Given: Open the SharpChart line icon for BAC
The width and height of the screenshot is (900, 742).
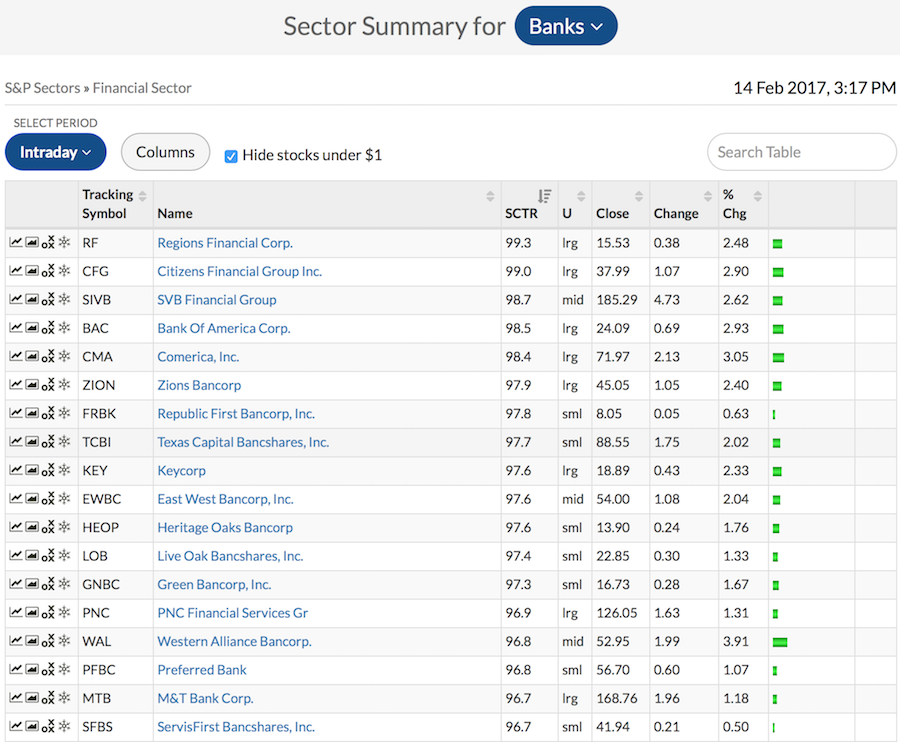Looking at the screenshot, I should [x=15, y=328].
